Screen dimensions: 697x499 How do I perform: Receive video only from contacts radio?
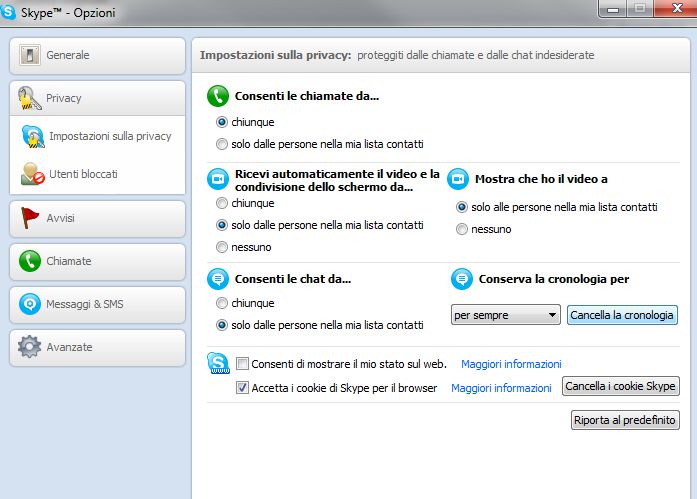221,225
